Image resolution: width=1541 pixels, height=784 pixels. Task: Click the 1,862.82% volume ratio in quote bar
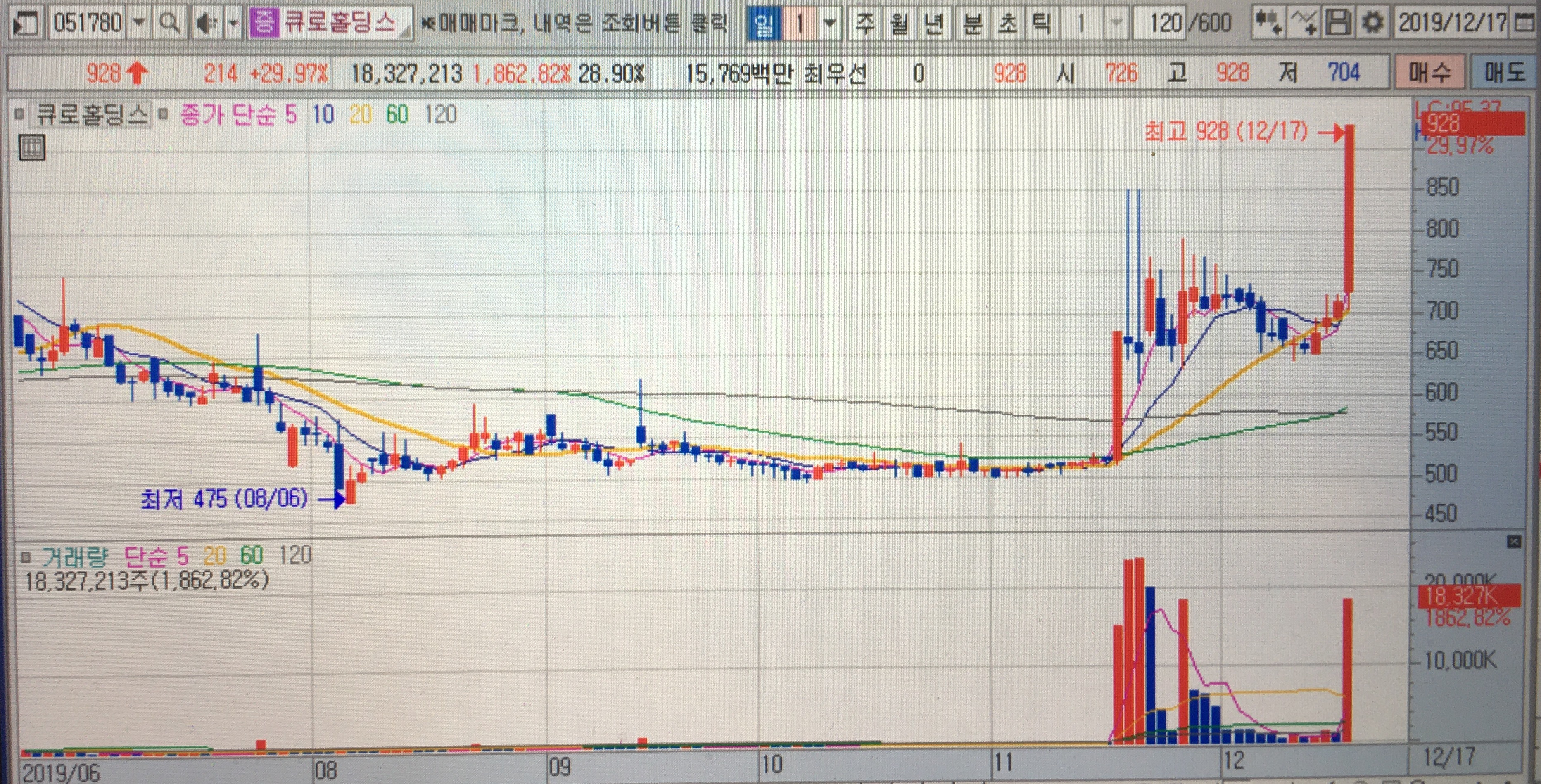522,73
